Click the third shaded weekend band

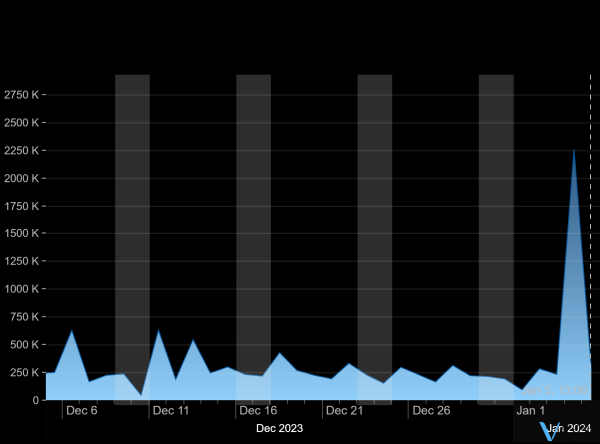click(x=374, y=200)
